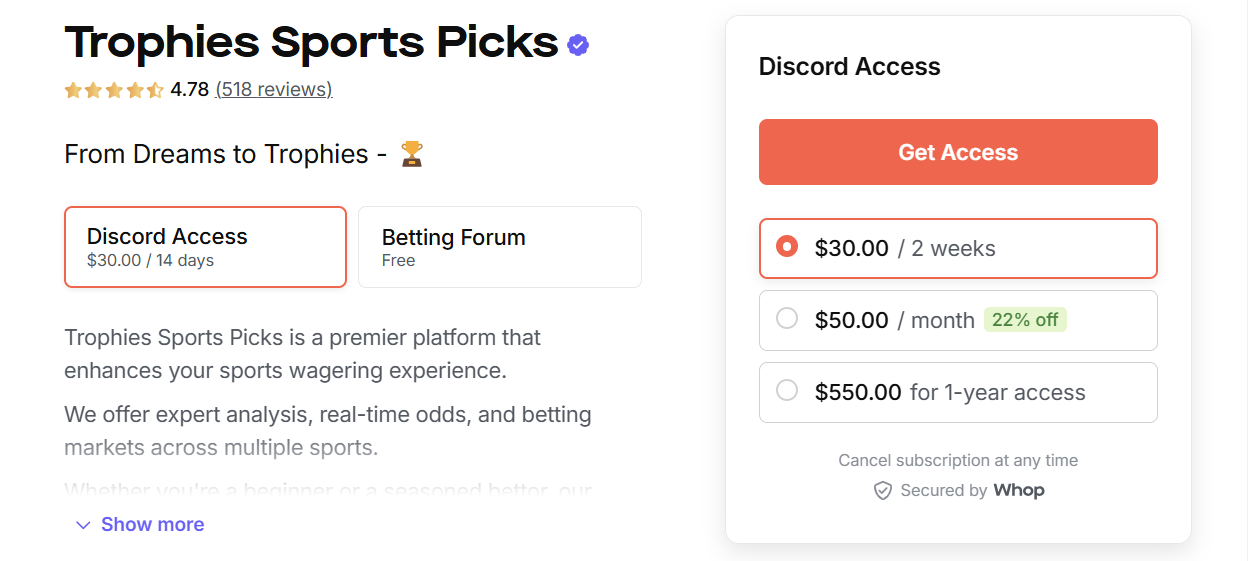Click the shield icon near Secured by
This screenshot has width=1248, height=561.
(882, 491)
